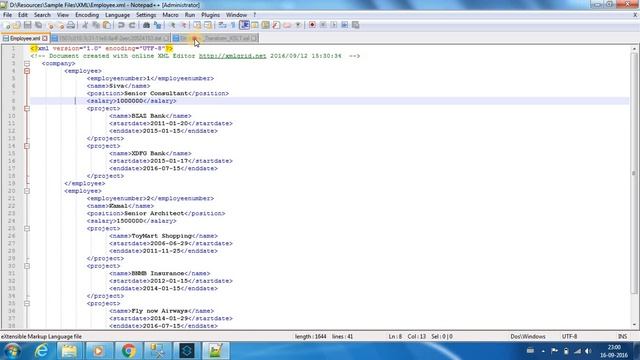Click the Close All toolbar icon
The width and height of the screenshot is (640, 360).
(60, 25)
